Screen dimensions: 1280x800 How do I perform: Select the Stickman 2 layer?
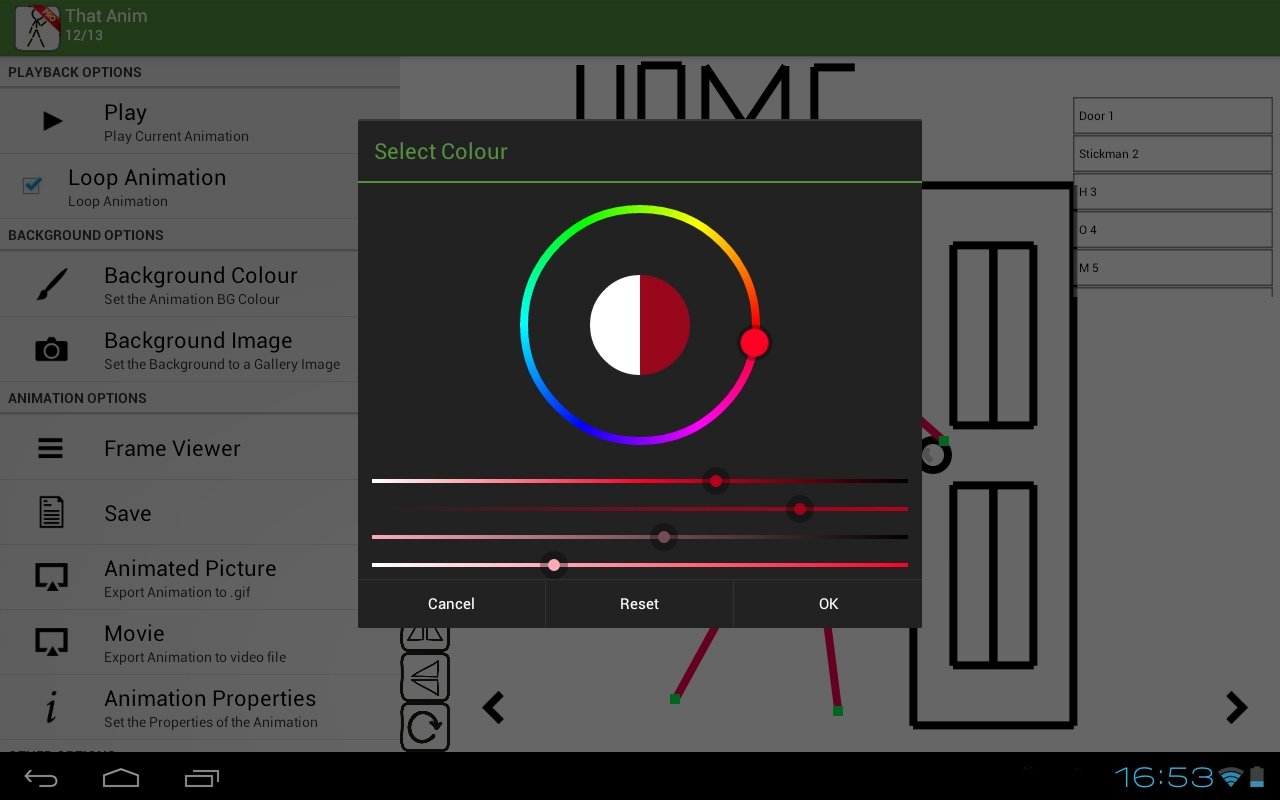(1172, 153)
